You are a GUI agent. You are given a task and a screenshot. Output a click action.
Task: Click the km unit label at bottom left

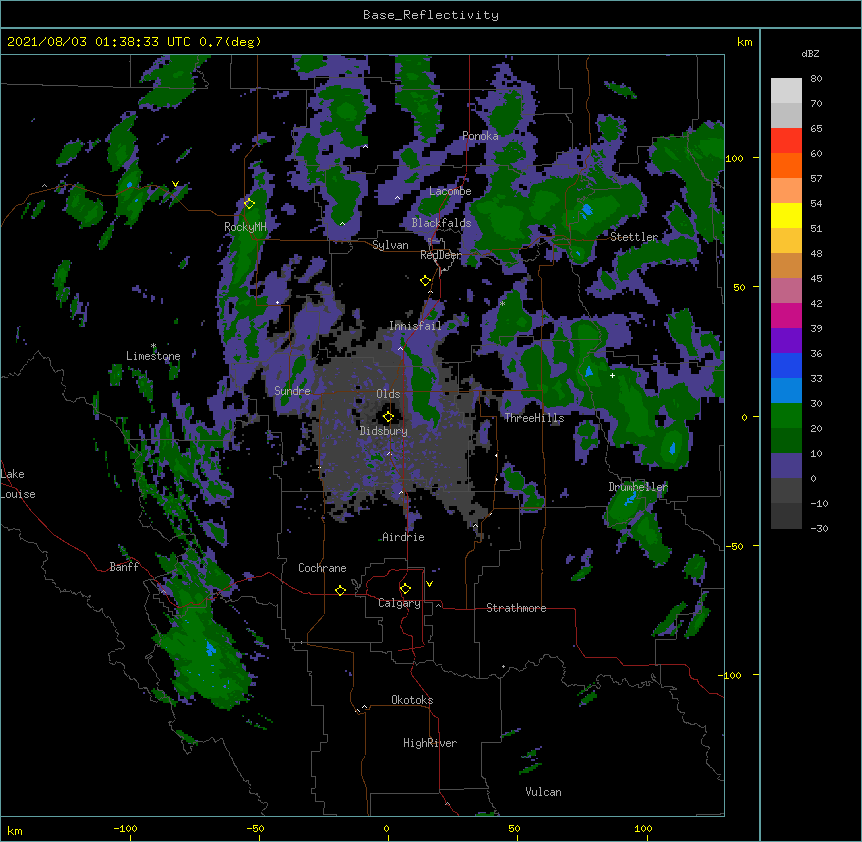15,831
